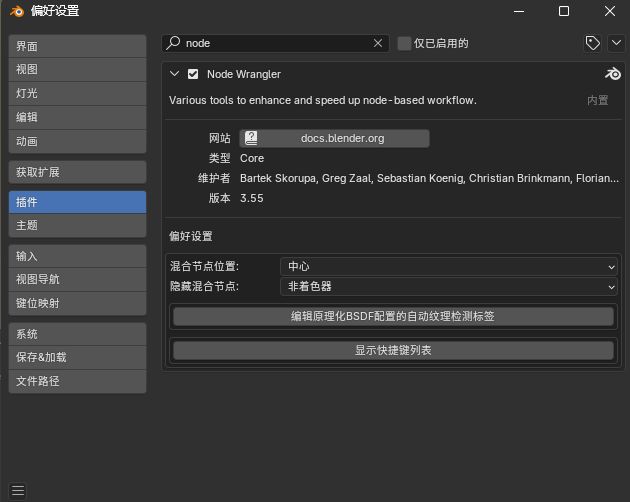The image size is (630, 502).
Task: Click the documentation help icon
Action: (x=251, y=138)
